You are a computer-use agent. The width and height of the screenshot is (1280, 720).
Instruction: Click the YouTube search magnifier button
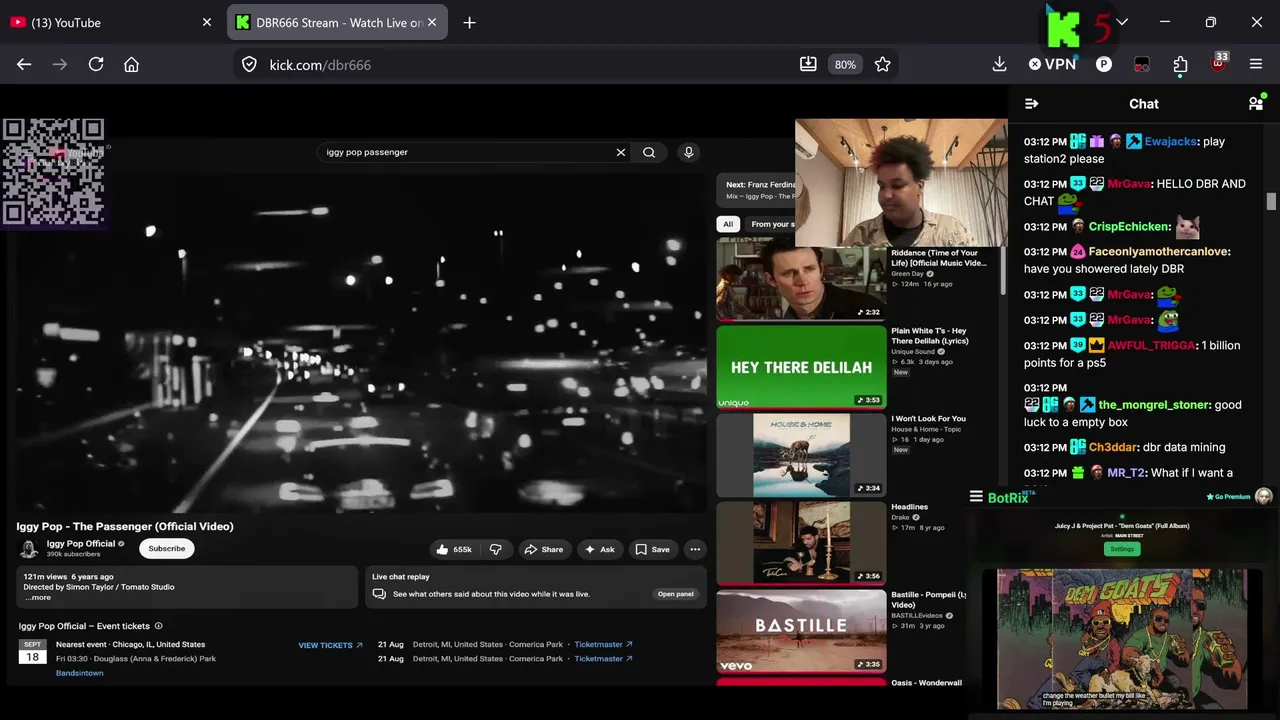(649, 152)
